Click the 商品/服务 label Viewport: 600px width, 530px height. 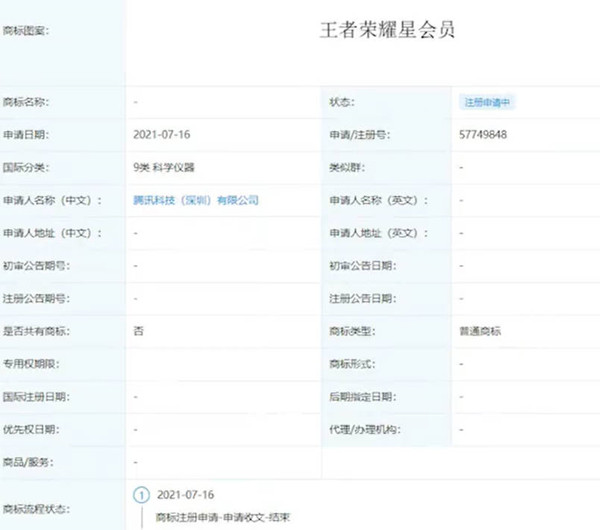(x=28, y=462)
